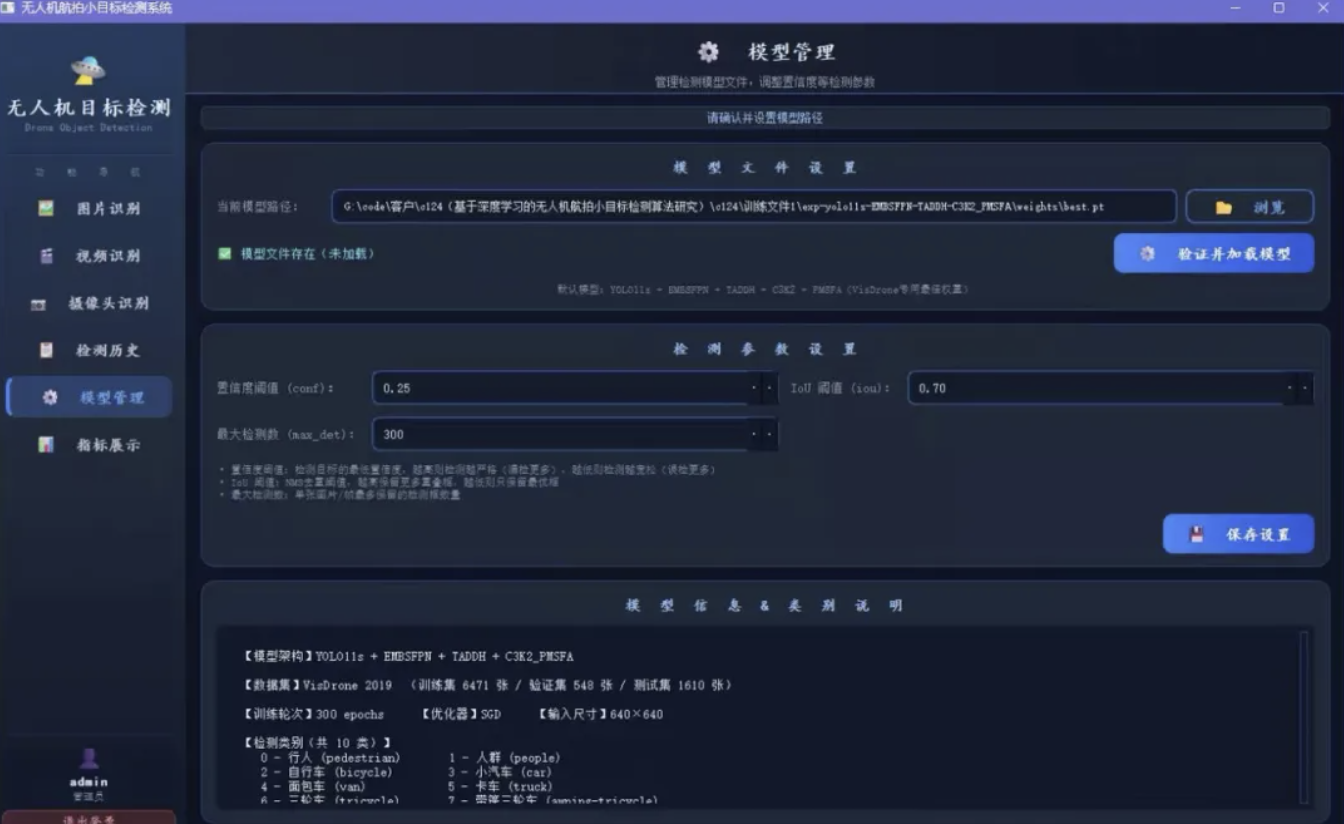Click the right stepper arrow of 置信度阈值

pyautogui.click(x=769, y=388)
